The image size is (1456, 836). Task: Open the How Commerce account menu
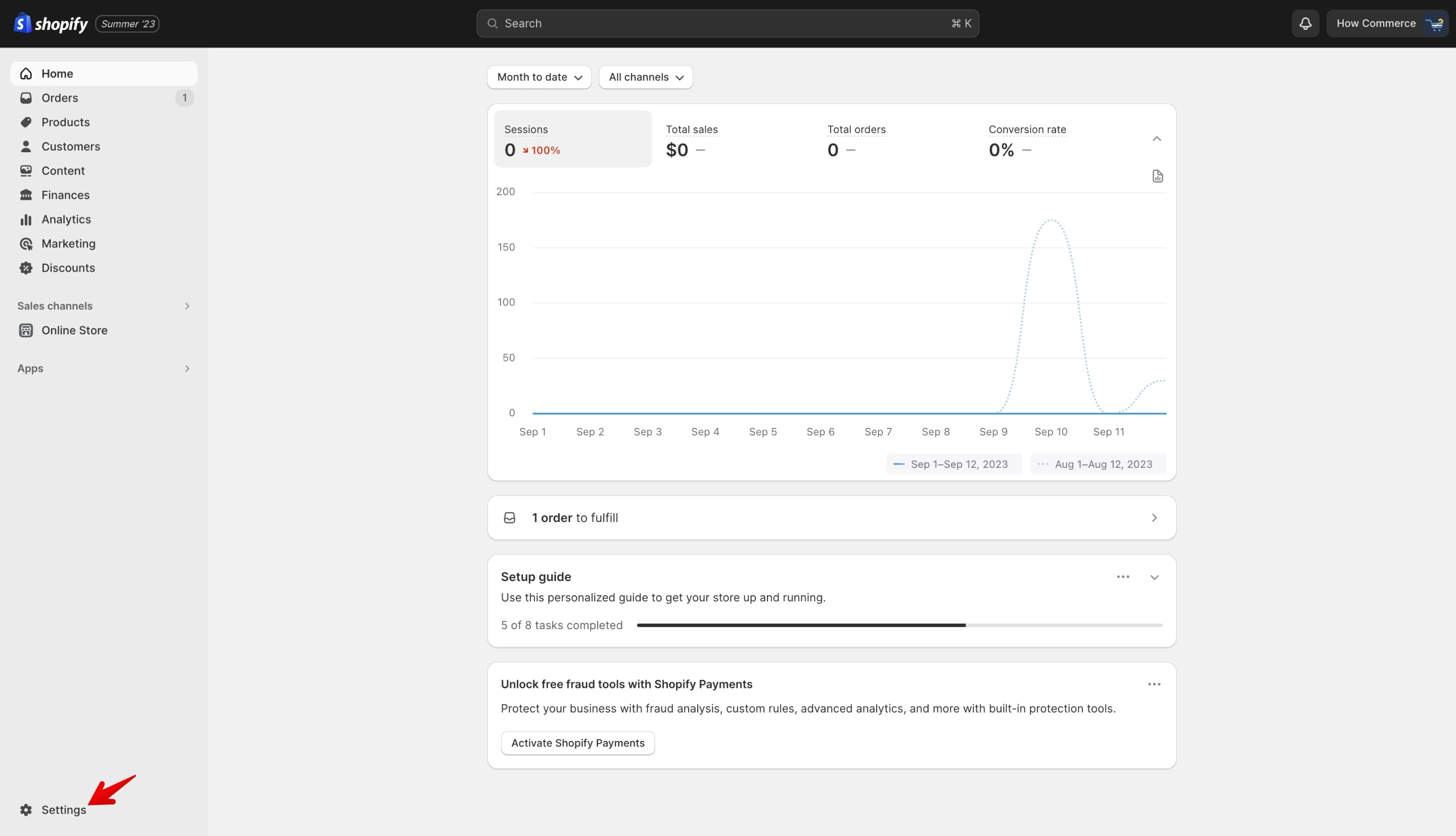pos(1387,24)
